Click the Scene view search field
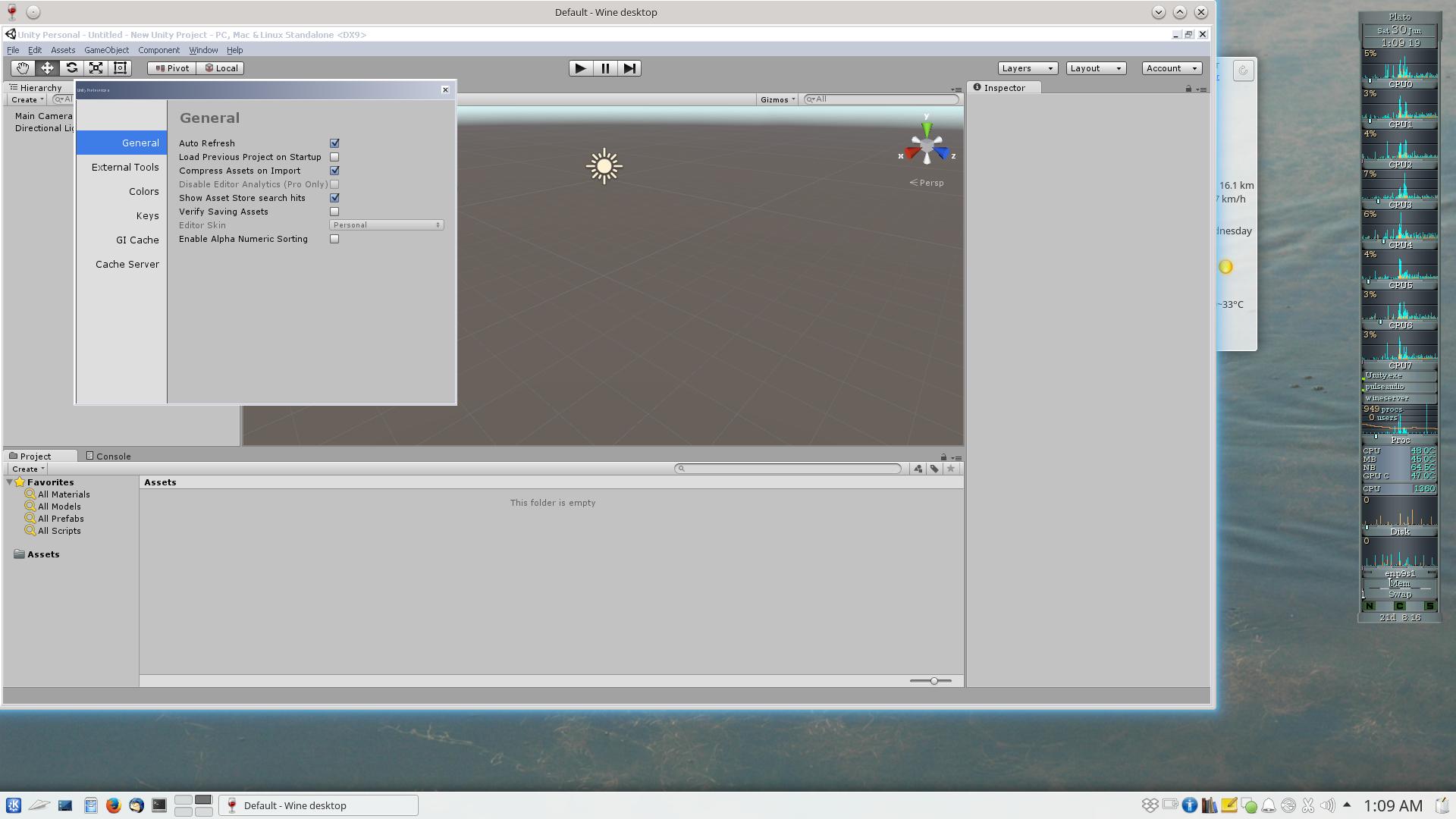Viewport: 1456px width, 819px height. click(x=881, y=99)
